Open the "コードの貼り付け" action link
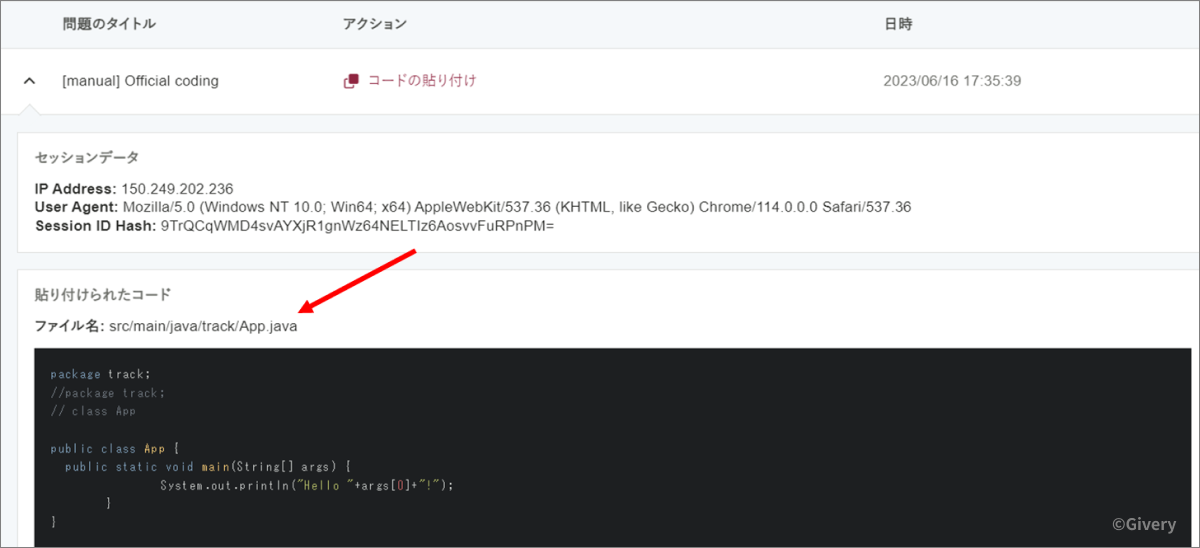The width and height of the screenshot is (1200, 548). [x=421, y=80]
